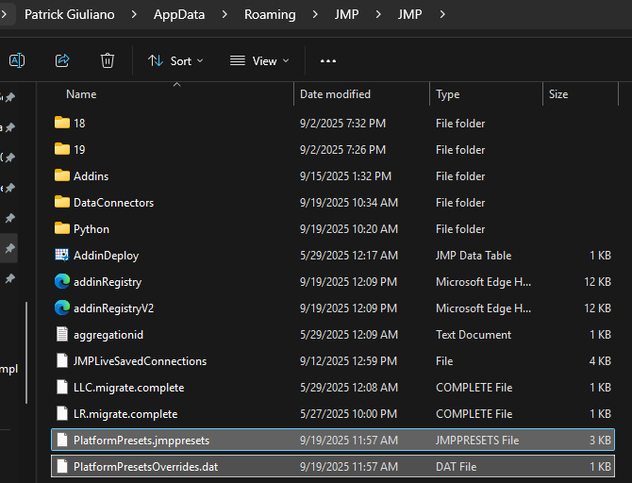Go to Patrick Giuliano in breadcrumb
The image size is (632, 483).
[69, 15]
